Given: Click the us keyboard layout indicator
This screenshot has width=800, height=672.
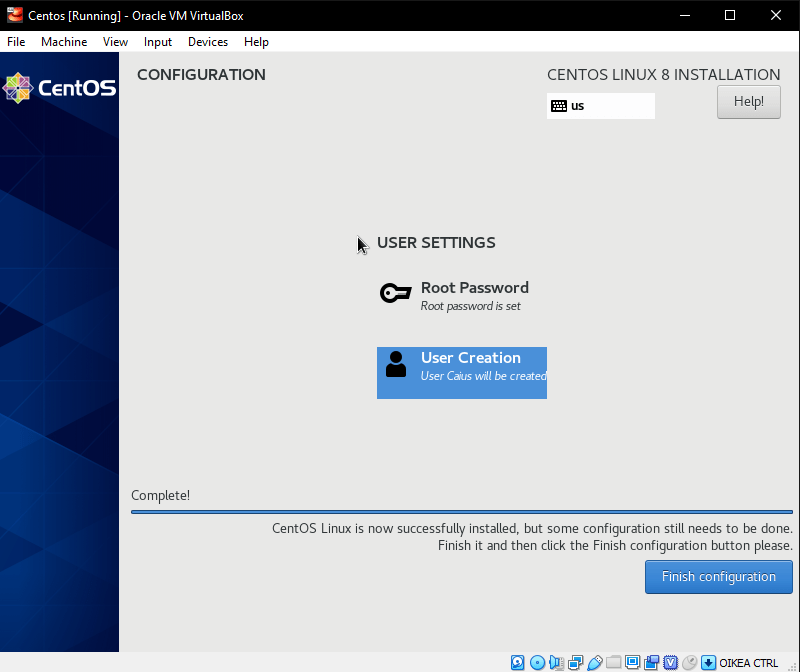Looking at the screenshot, I should point(600,106).
